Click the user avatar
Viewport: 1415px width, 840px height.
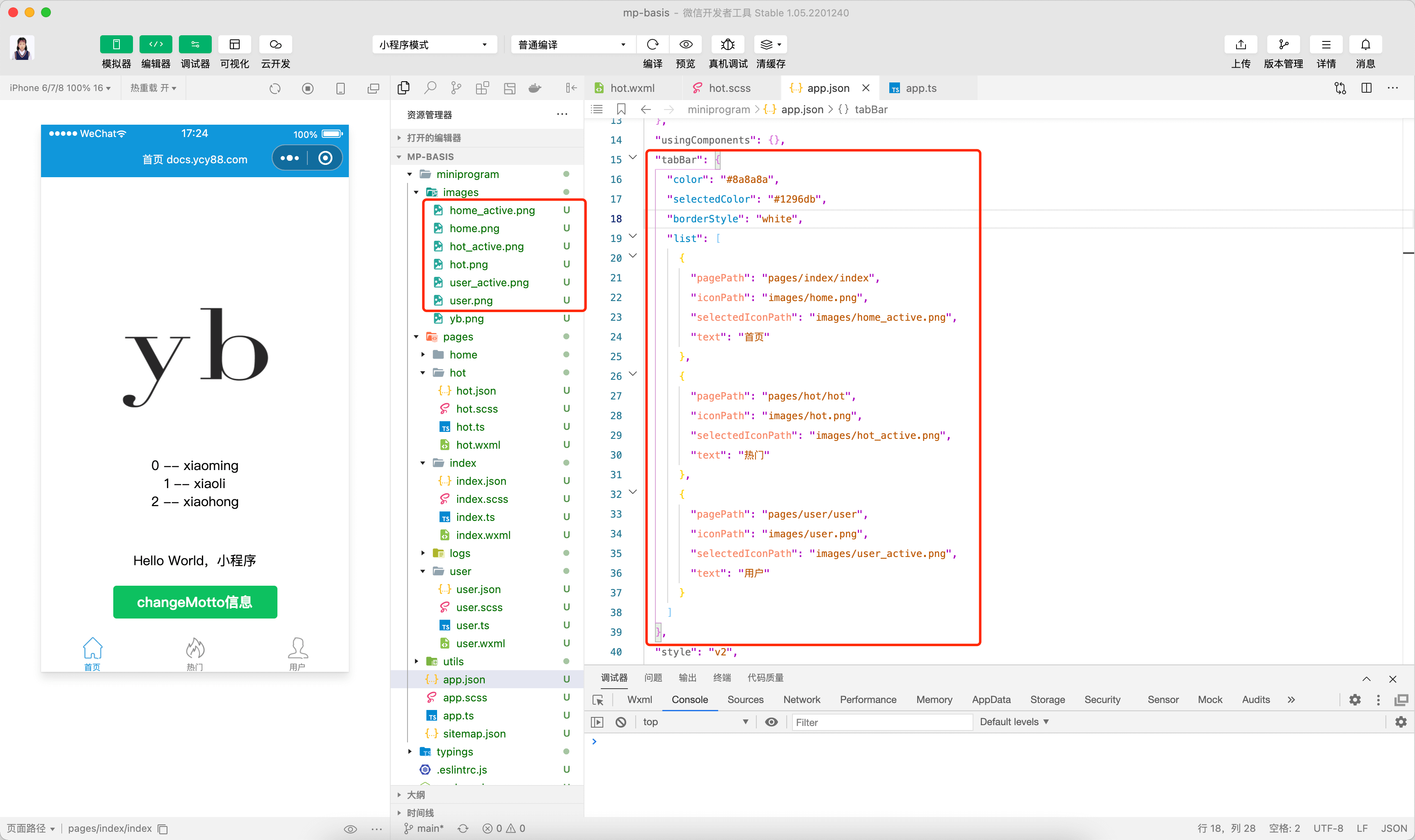[x=22, y=48]
